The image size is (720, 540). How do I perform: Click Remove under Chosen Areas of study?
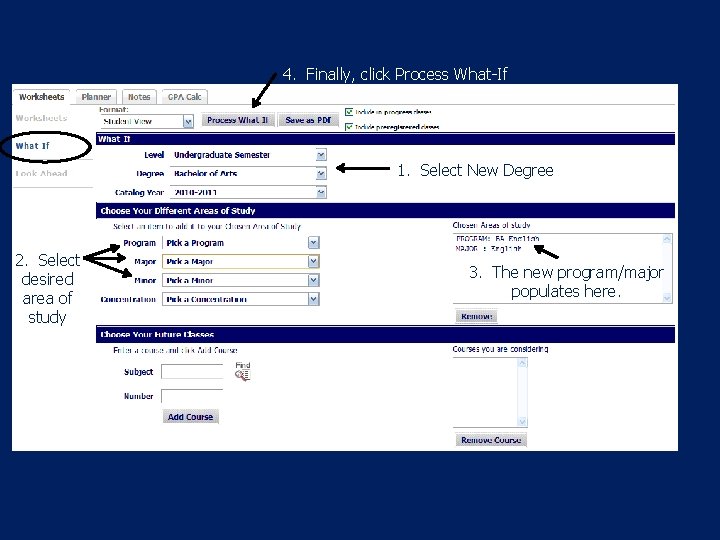point(476,316)
